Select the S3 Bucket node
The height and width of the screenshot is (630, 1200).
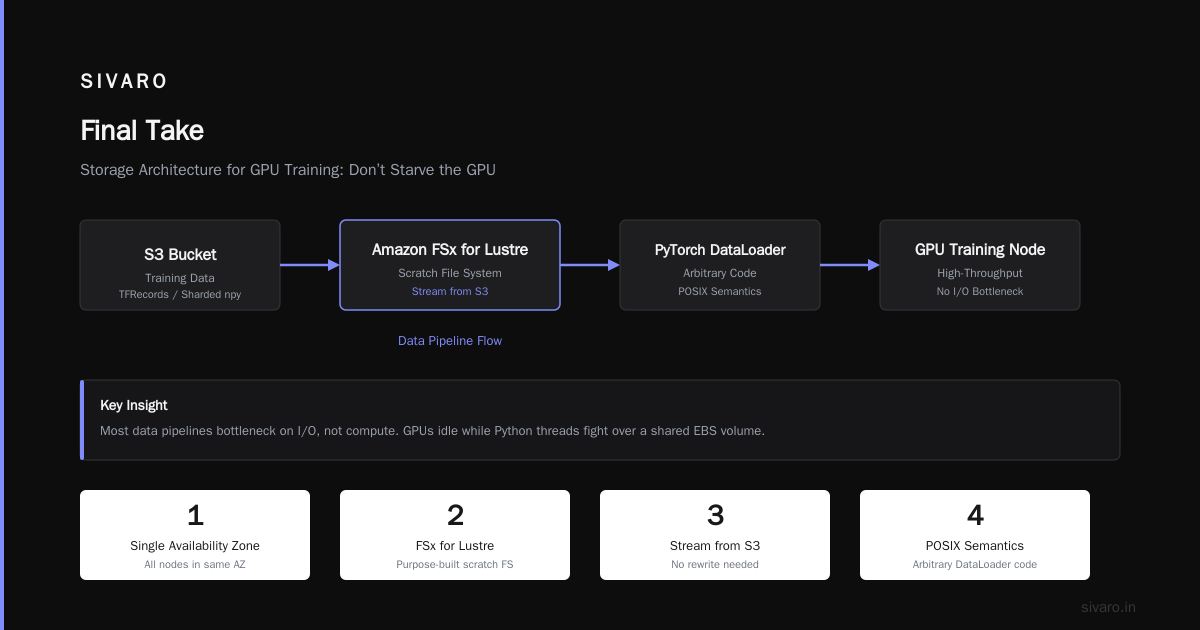coord(180,265)
